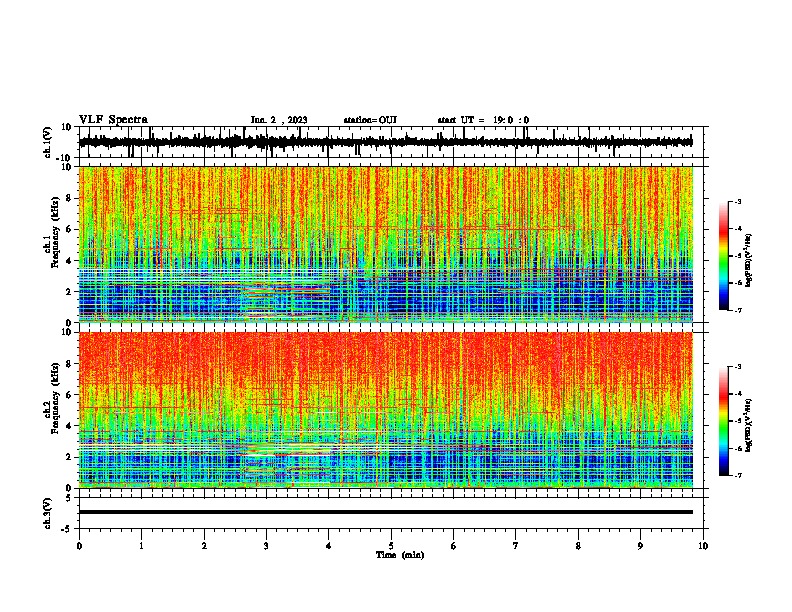Click the ch.1 color scale log(PSD) unit label
This screenshot has height=612, width=792.
click(x=749, y=260)
